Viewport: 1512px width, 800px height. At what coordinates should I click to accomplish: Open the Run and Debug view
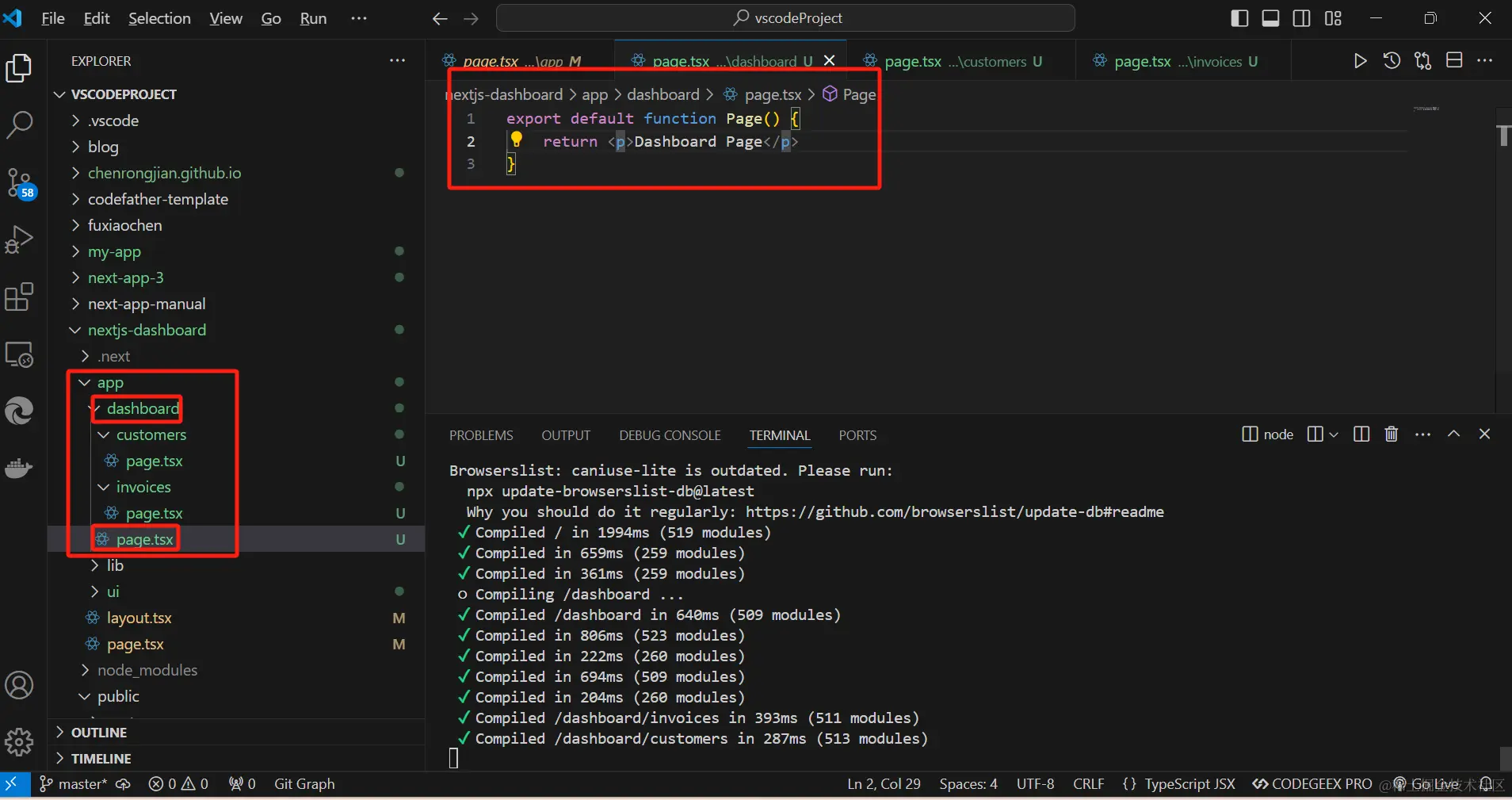(19, 239)
